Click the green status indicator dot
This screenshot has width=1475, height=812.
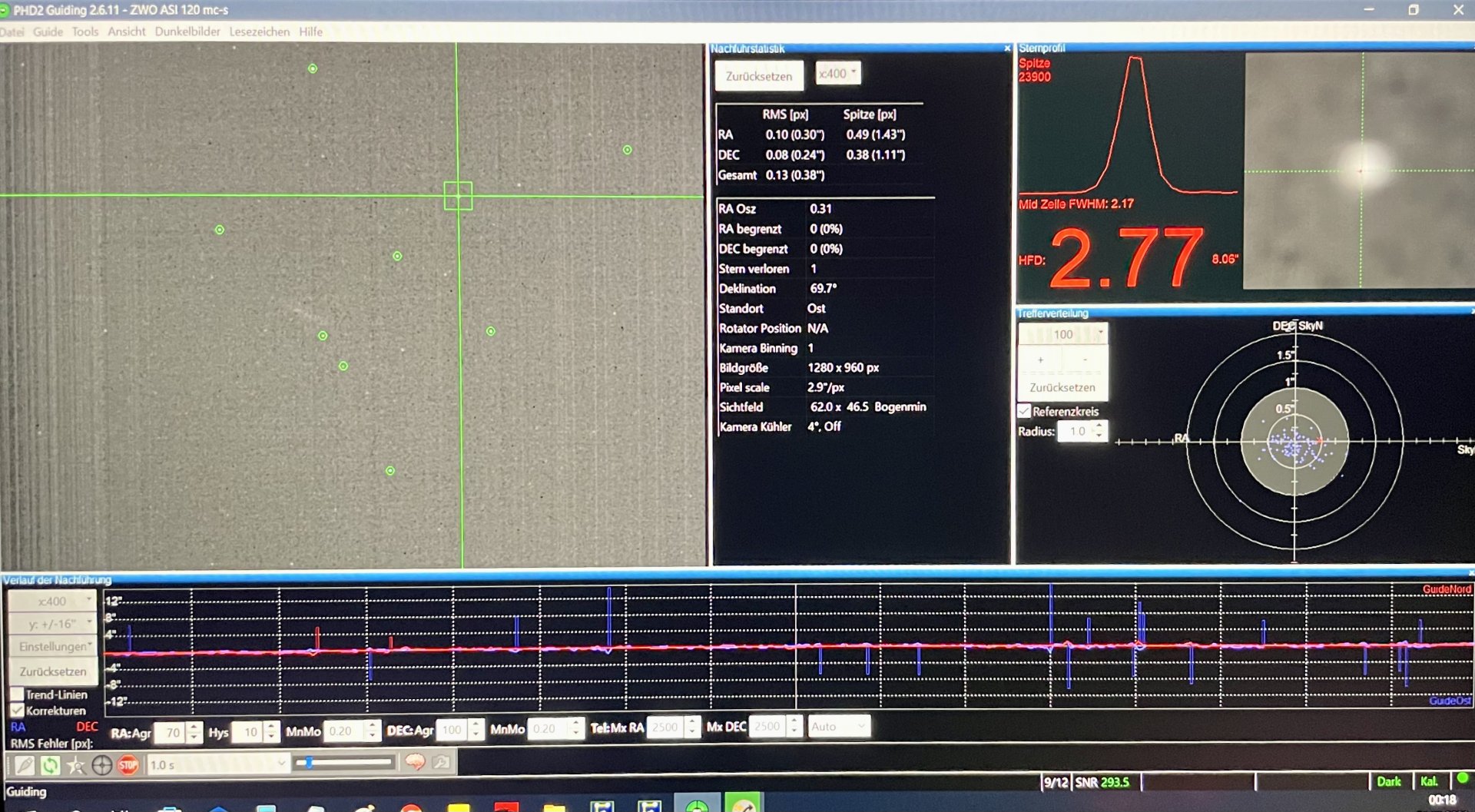click(1462, 777)
